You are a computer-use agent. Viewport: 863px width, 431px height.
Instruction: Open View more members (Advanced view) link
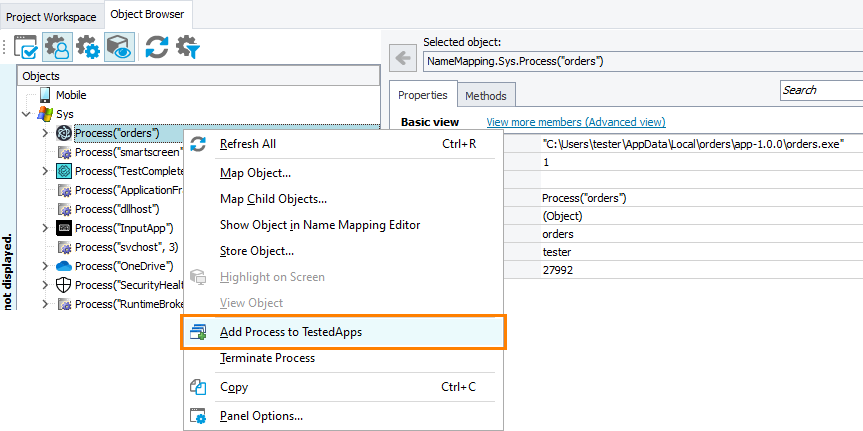pos(575,122)
